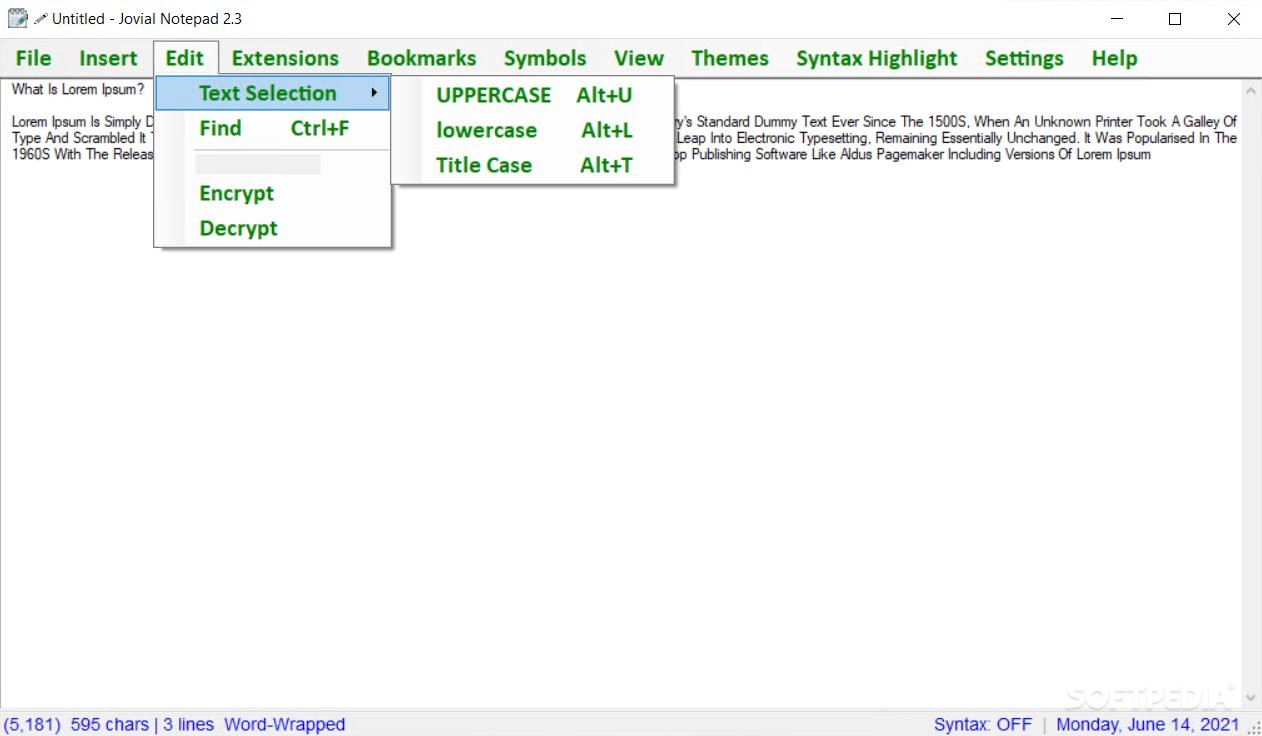Select Encrypt from the Edit menu

click(272, 193)
